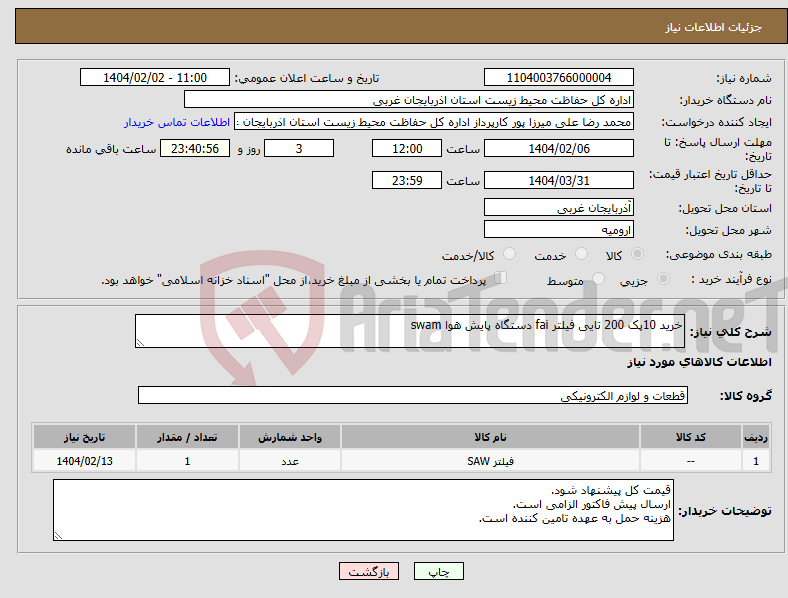This screenshot has width=788, height=598.
Task: Click the resize handle of description textarea
Action: coord(140,343)
